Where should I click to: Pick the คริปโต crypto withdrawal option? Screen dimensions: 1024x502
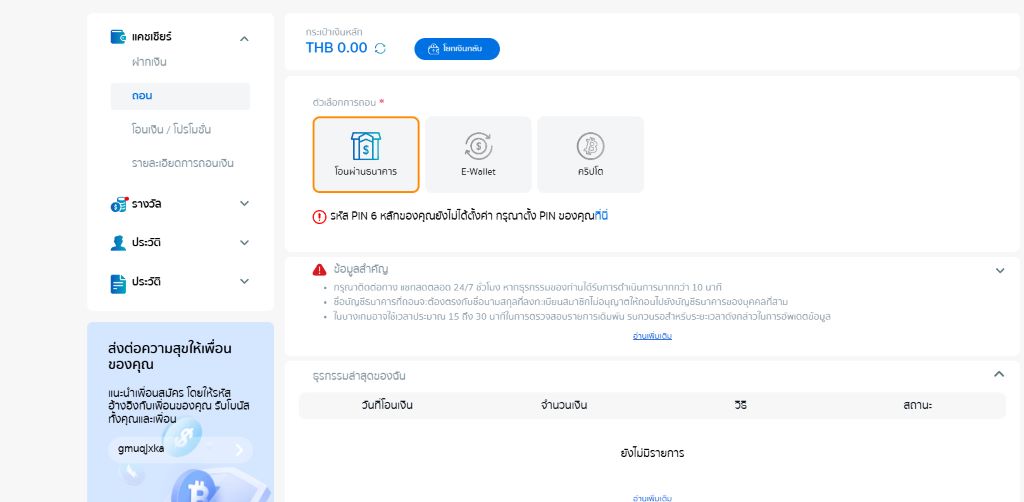pos(590,154)
